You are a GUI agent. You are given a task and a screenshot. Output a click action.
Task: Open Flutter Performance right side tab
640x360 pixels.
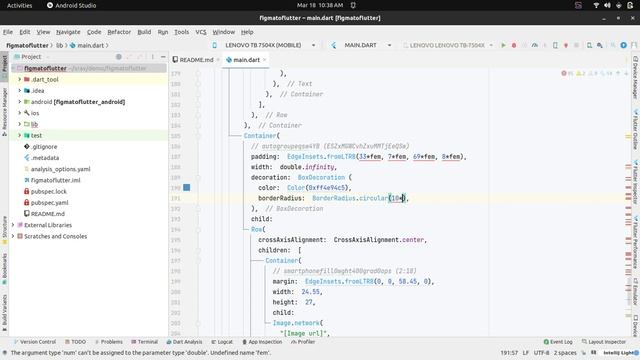636,241
